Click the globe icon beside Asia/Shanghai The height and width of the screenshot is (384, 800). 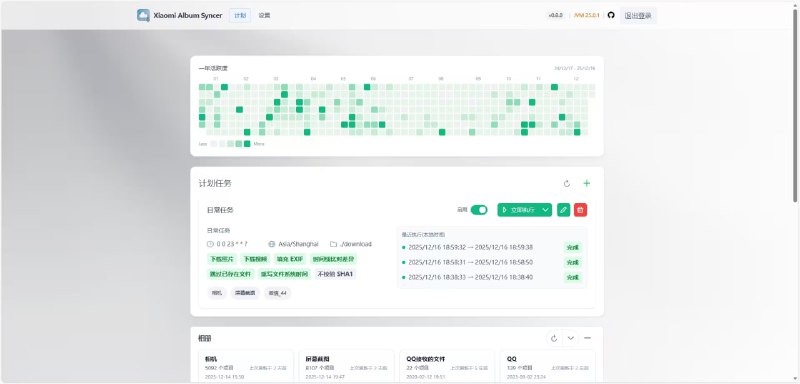click(x=272, y=244)
